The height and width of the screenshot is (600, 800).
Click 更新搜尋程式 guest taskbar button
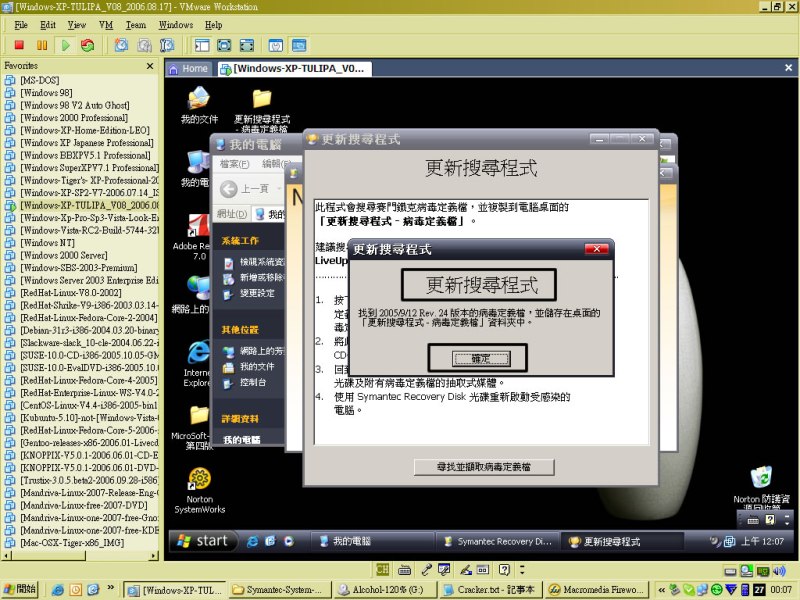(622, 541)
